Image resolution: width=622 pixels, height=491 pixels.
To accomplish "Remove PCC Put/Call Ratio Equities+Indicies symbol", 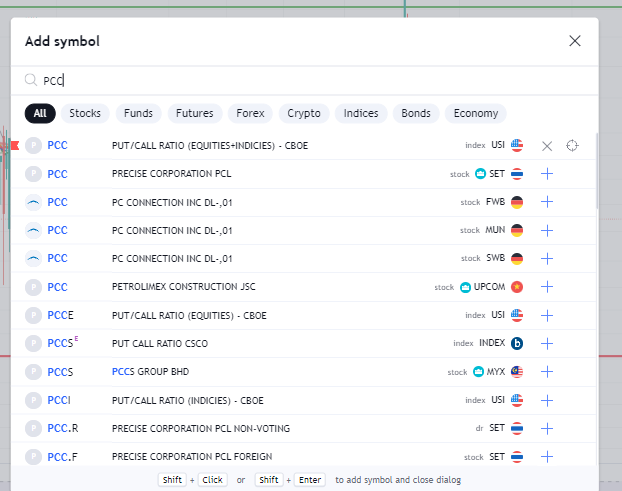I will [547, 146].
